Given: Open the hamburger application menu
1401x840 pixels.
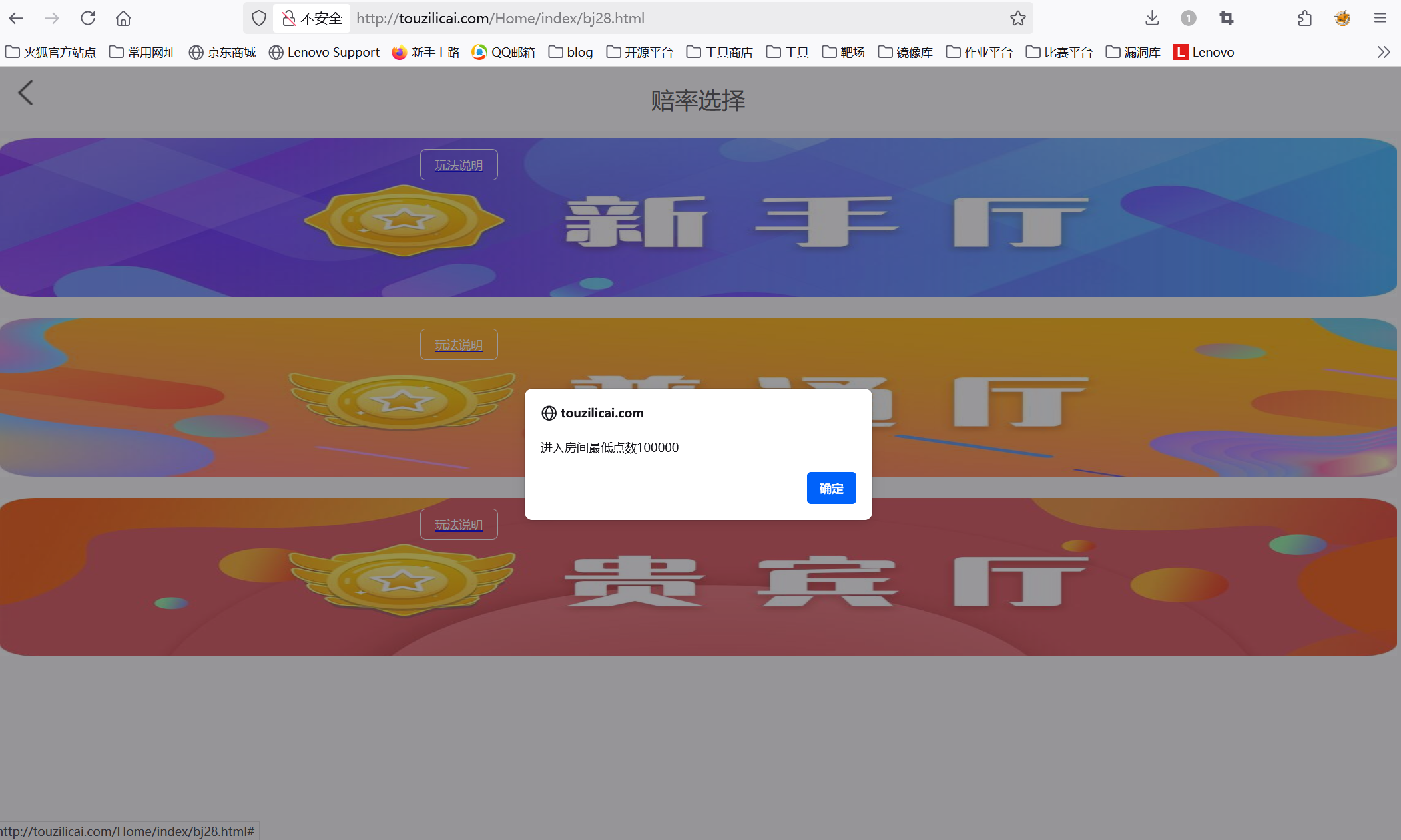Looking at the screenshot, I should pos(1380,18).
